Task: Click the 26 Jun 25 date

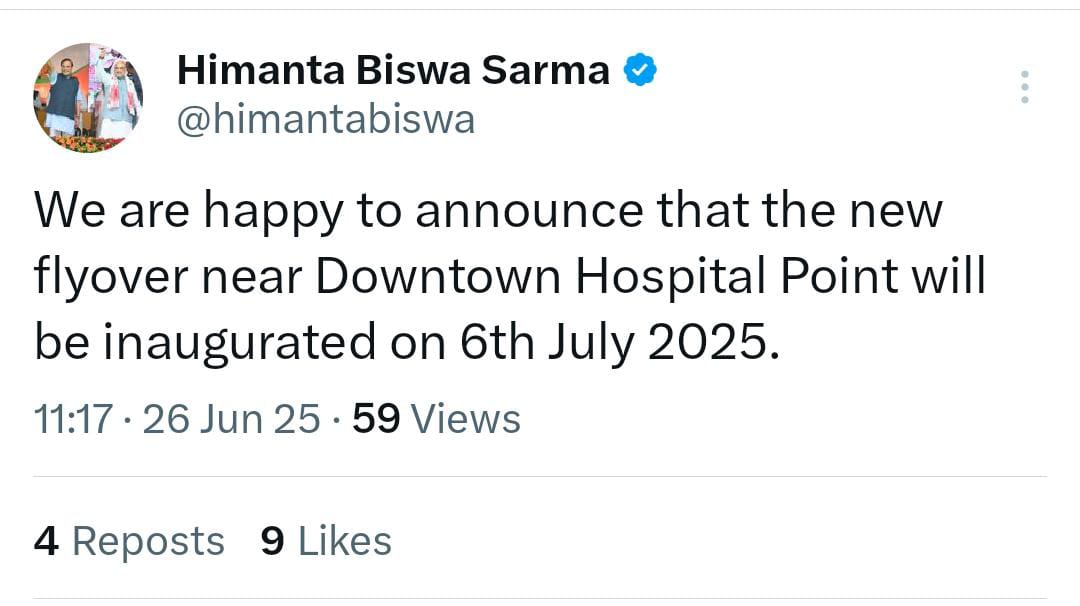Action: coord(231,419)
